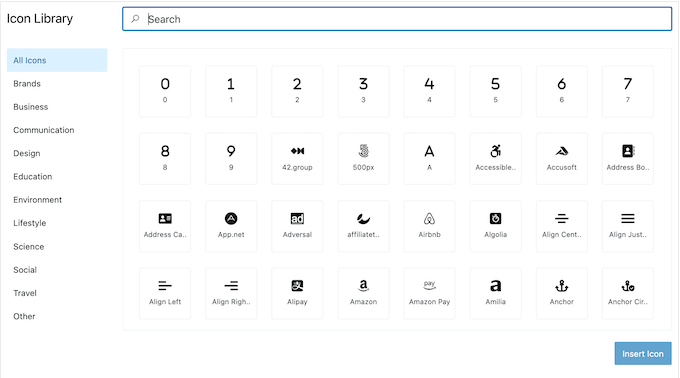Select the number 5 icon
The width and height of the screenshot is (680, 378).
pyautogui.click(x=495, y=91)
